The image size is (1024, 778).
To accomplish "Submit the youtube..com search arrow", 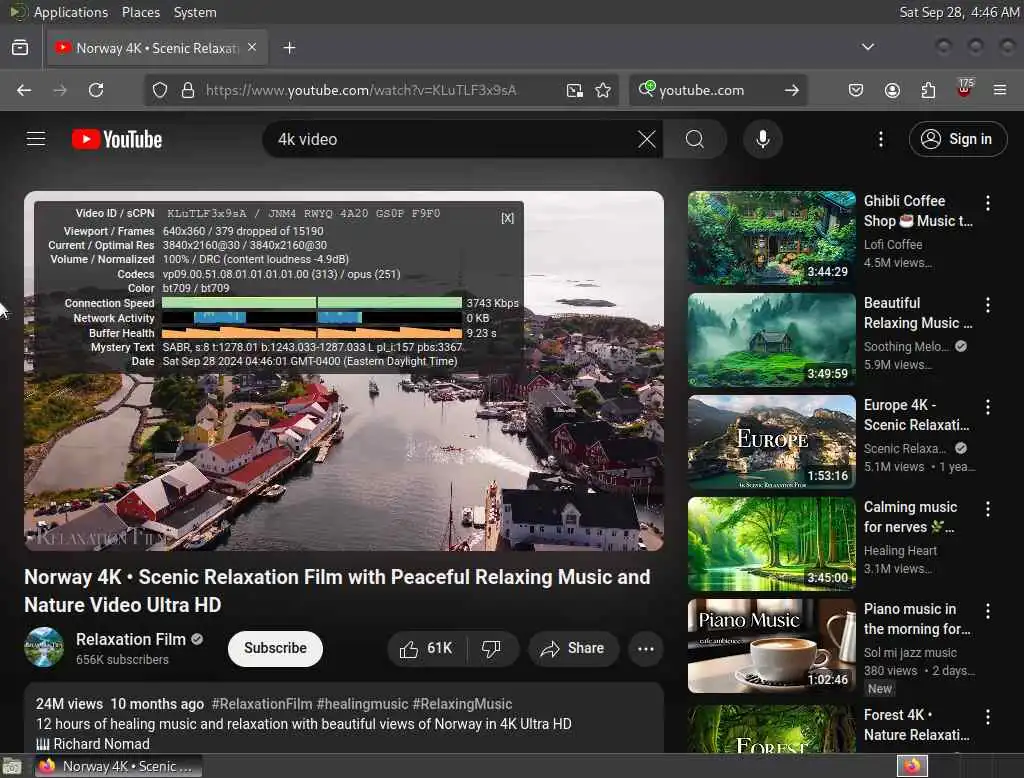I will click(x=792, y=90).
